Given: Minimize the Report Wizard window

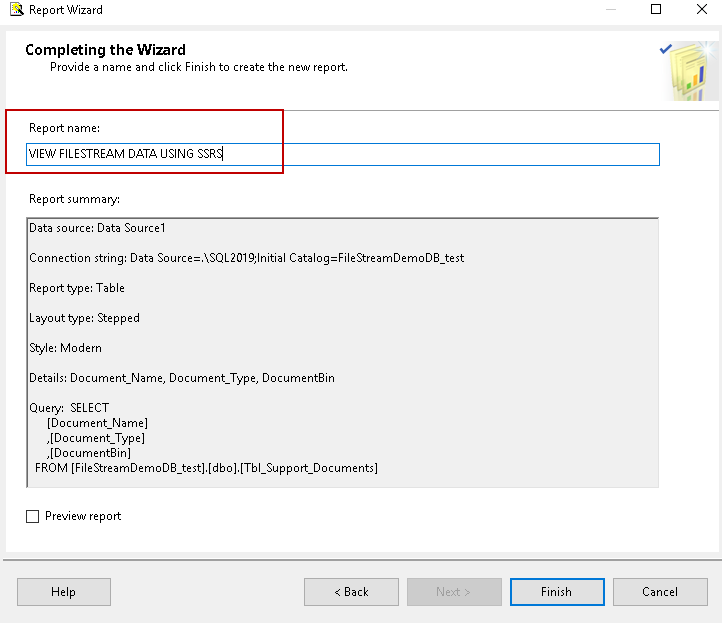Looking at the screenshot, I should point(609,10).
